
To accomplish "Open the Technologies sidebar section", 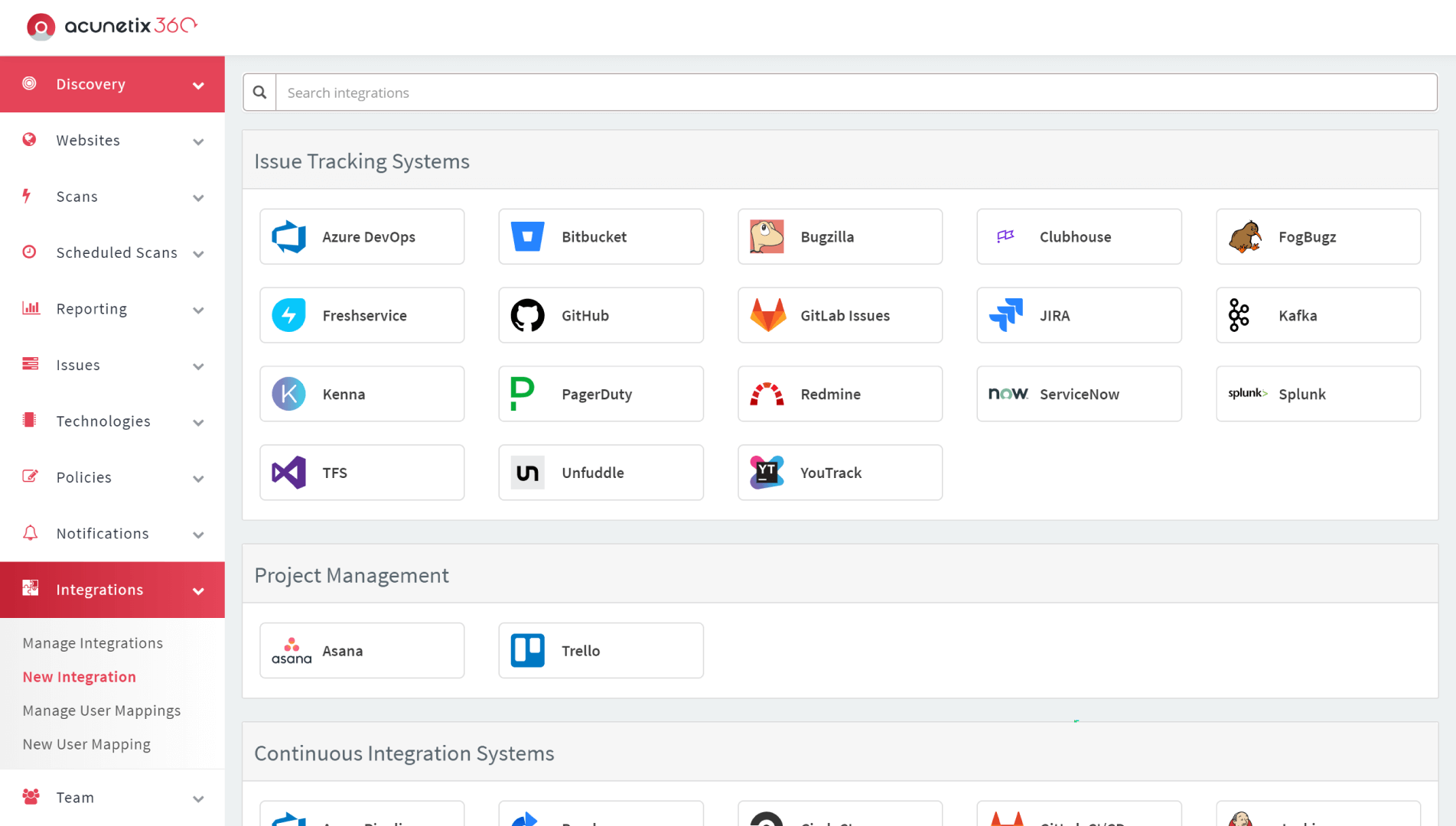I will [112, 421].
